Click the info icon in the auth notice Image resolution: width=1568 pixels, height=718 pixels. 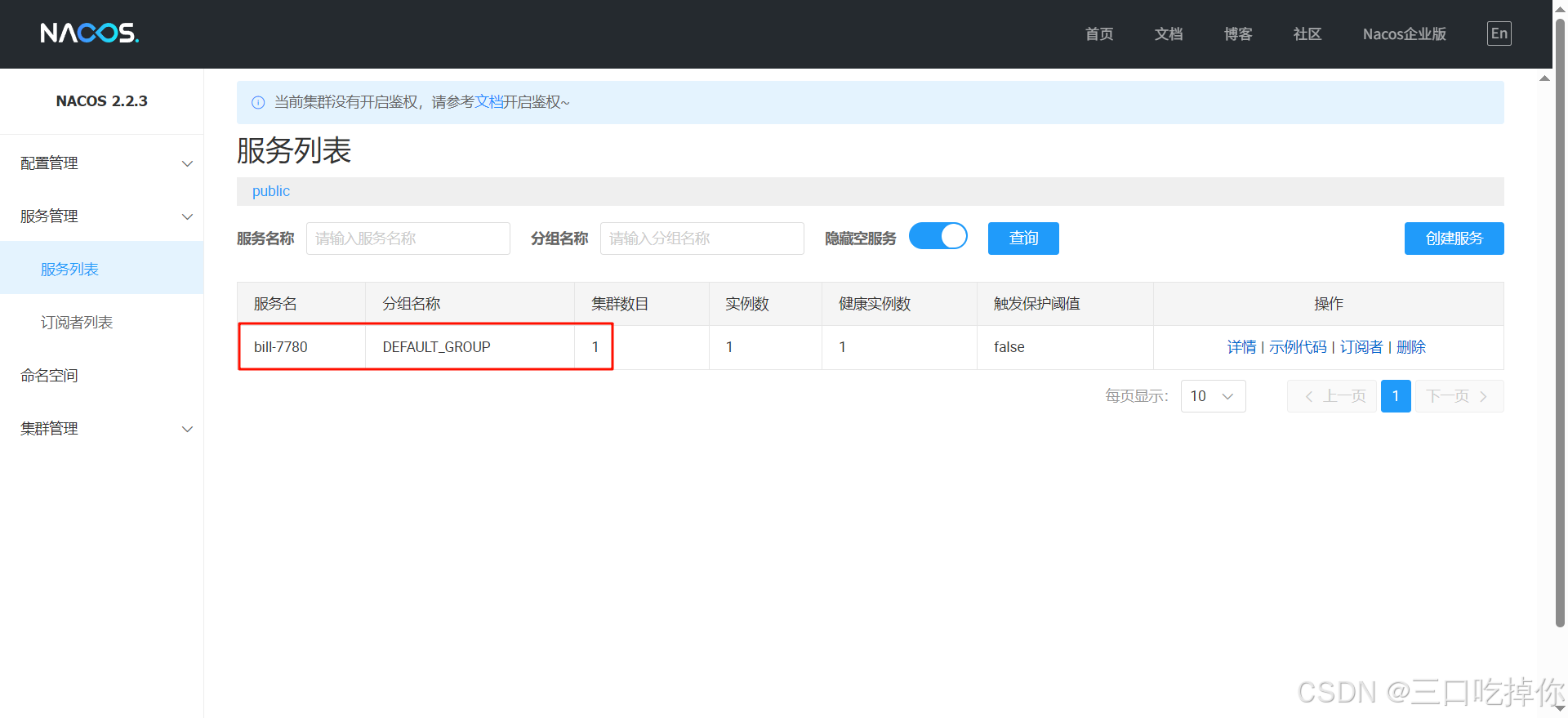258,102
